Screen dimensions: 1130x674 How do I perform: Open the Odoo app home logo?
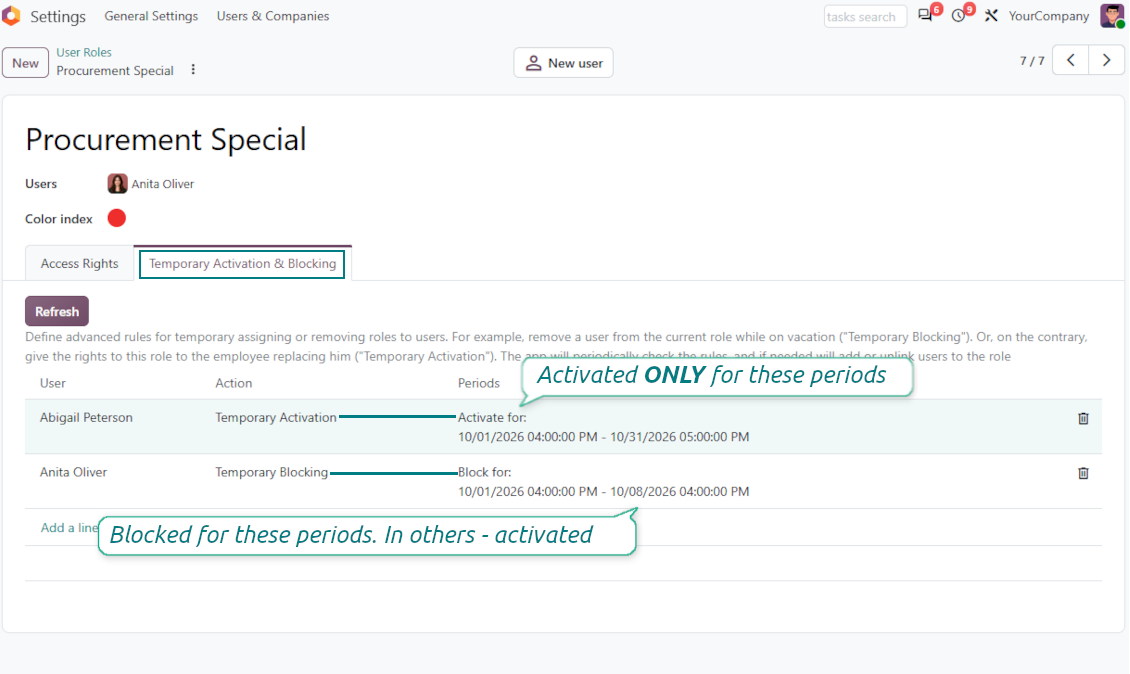[11, 15]
